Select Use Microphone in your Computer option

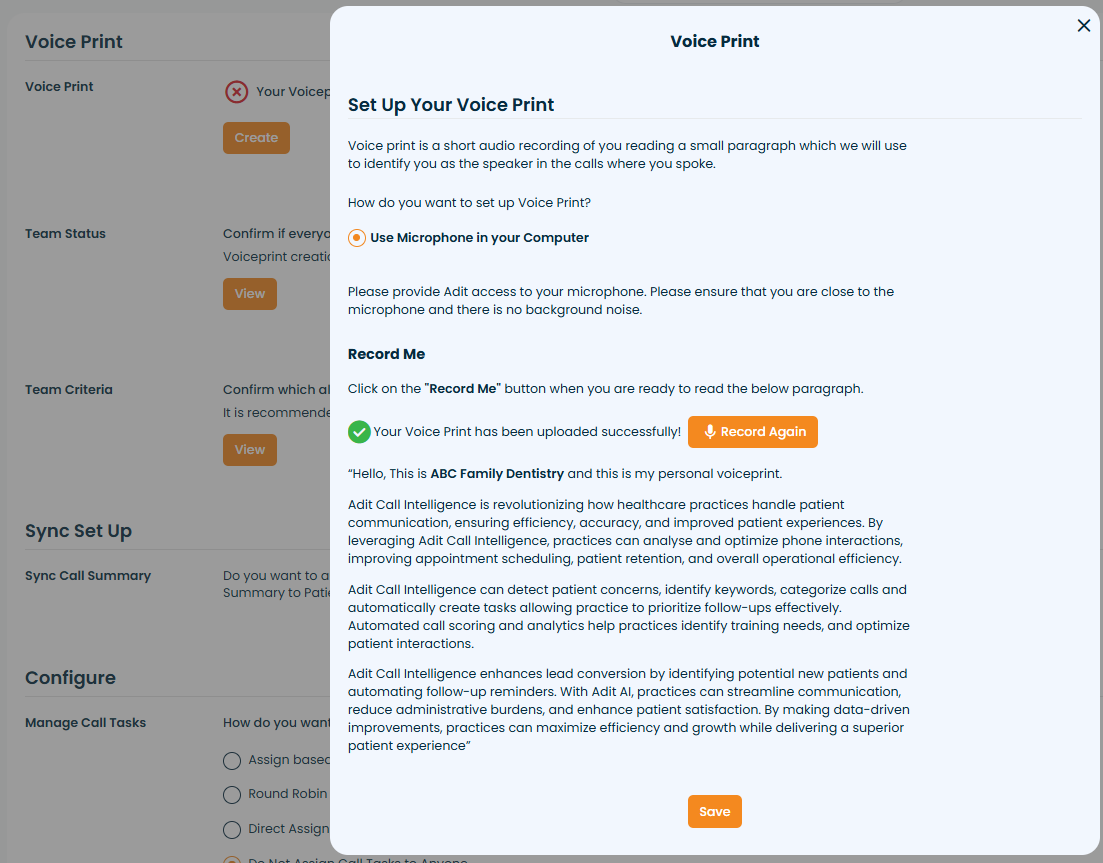pos(357,238)
